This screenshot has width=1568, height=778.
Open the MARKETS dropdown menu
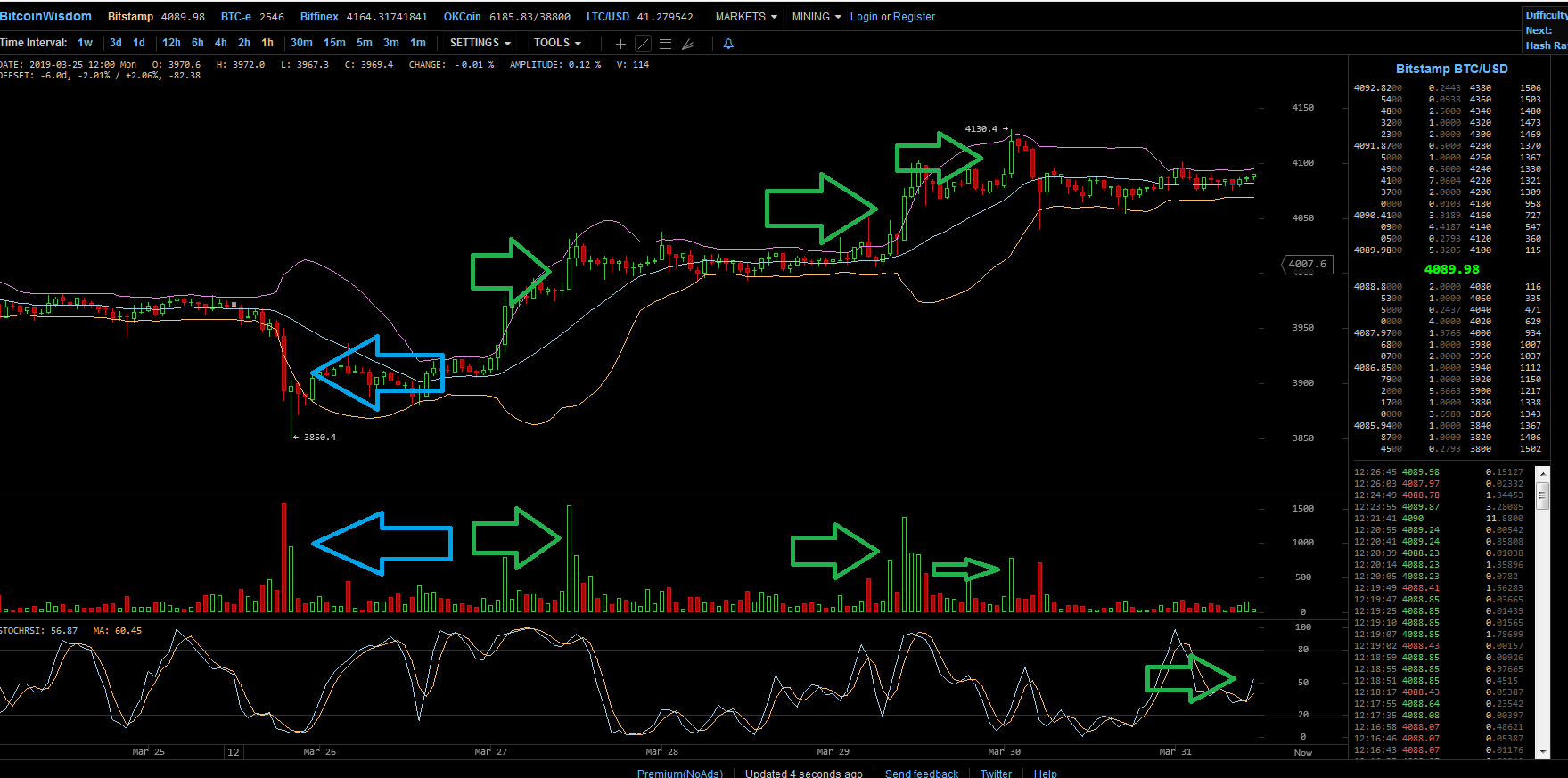click(x=746, y=17)
